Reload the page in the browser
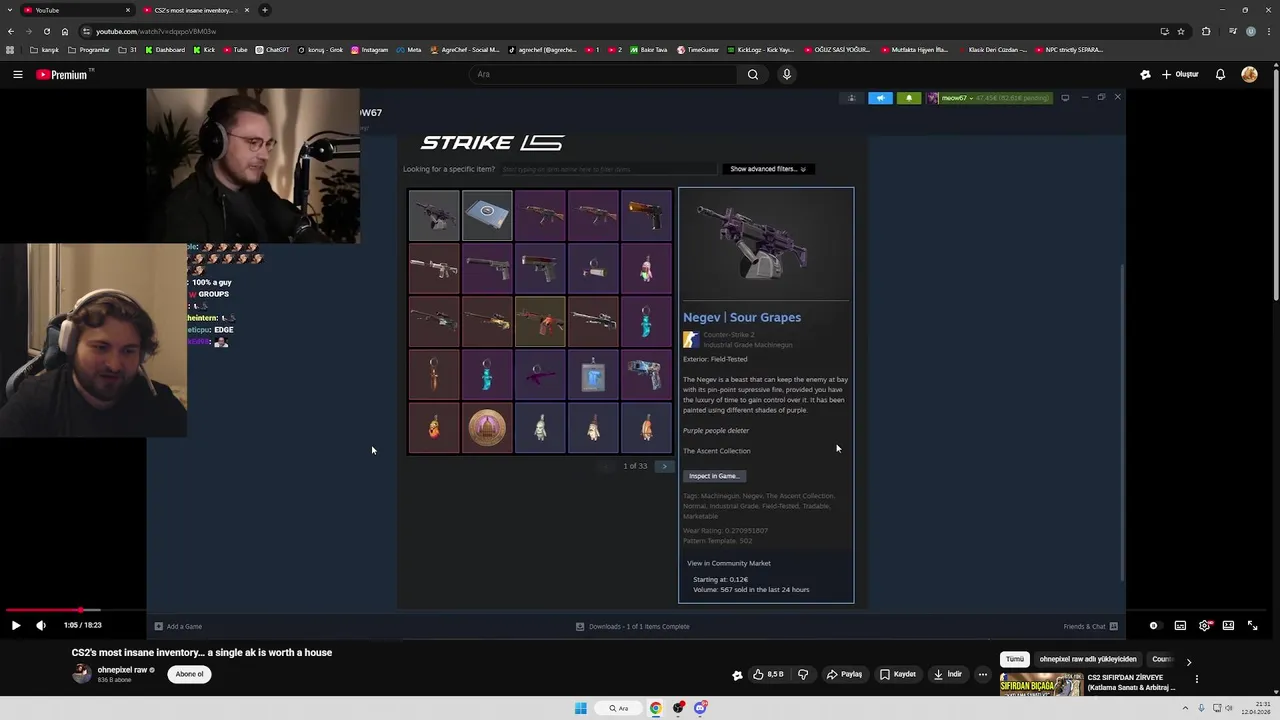The height and width of the screenshot is (720, 1280). tap(46, 31)
